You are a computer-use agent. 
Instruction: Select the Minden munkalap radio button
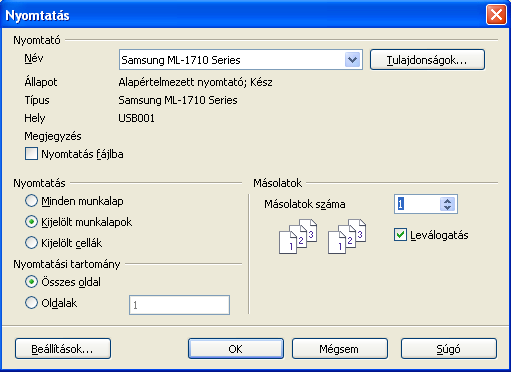[x=31, y=201]
